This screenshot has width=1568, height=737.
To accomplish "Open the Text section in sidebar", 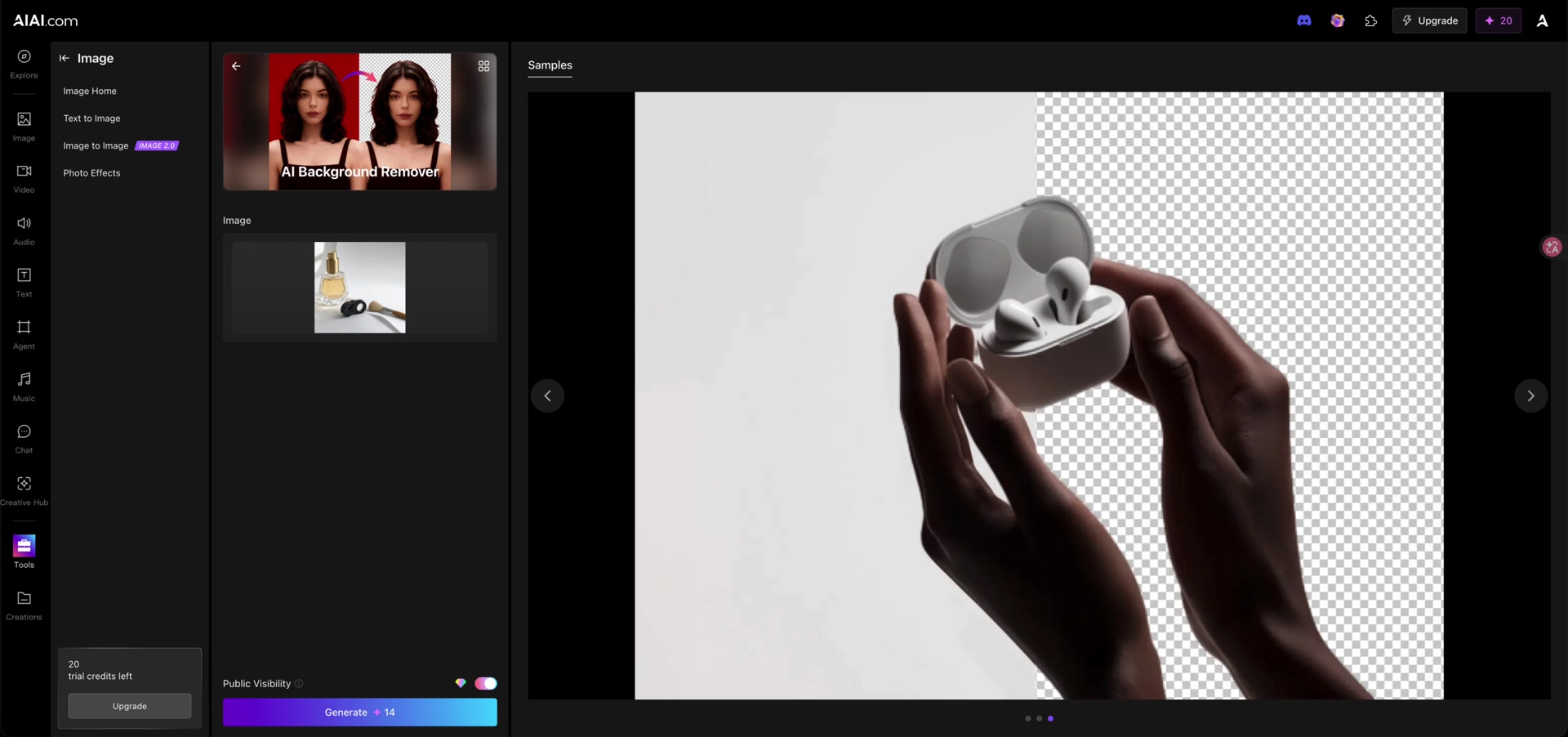I will click(24, 283).
